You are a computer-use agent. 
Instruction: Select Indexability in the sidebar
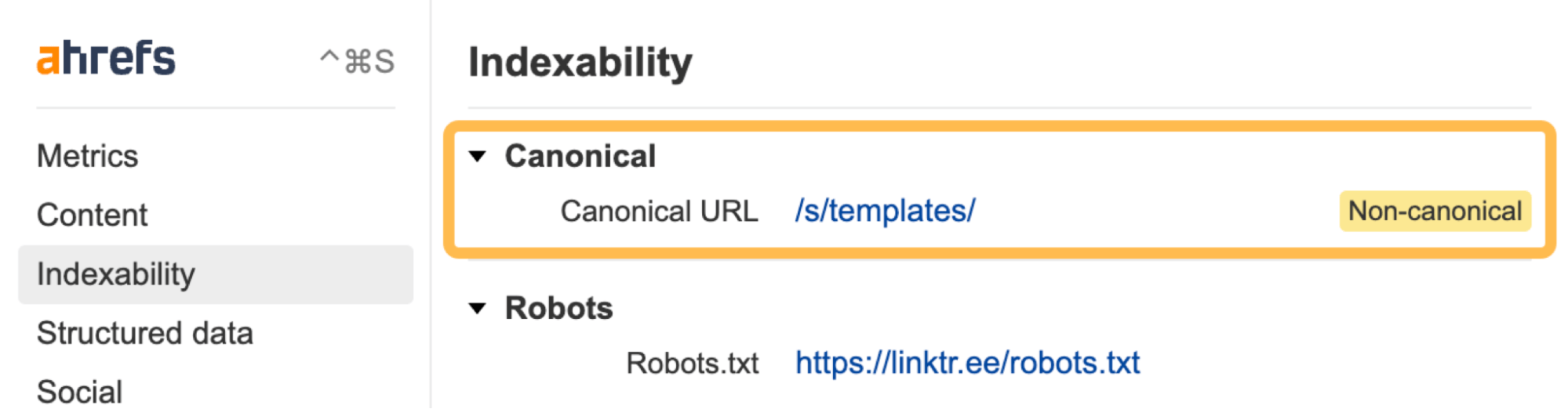(x=216, y=274)
